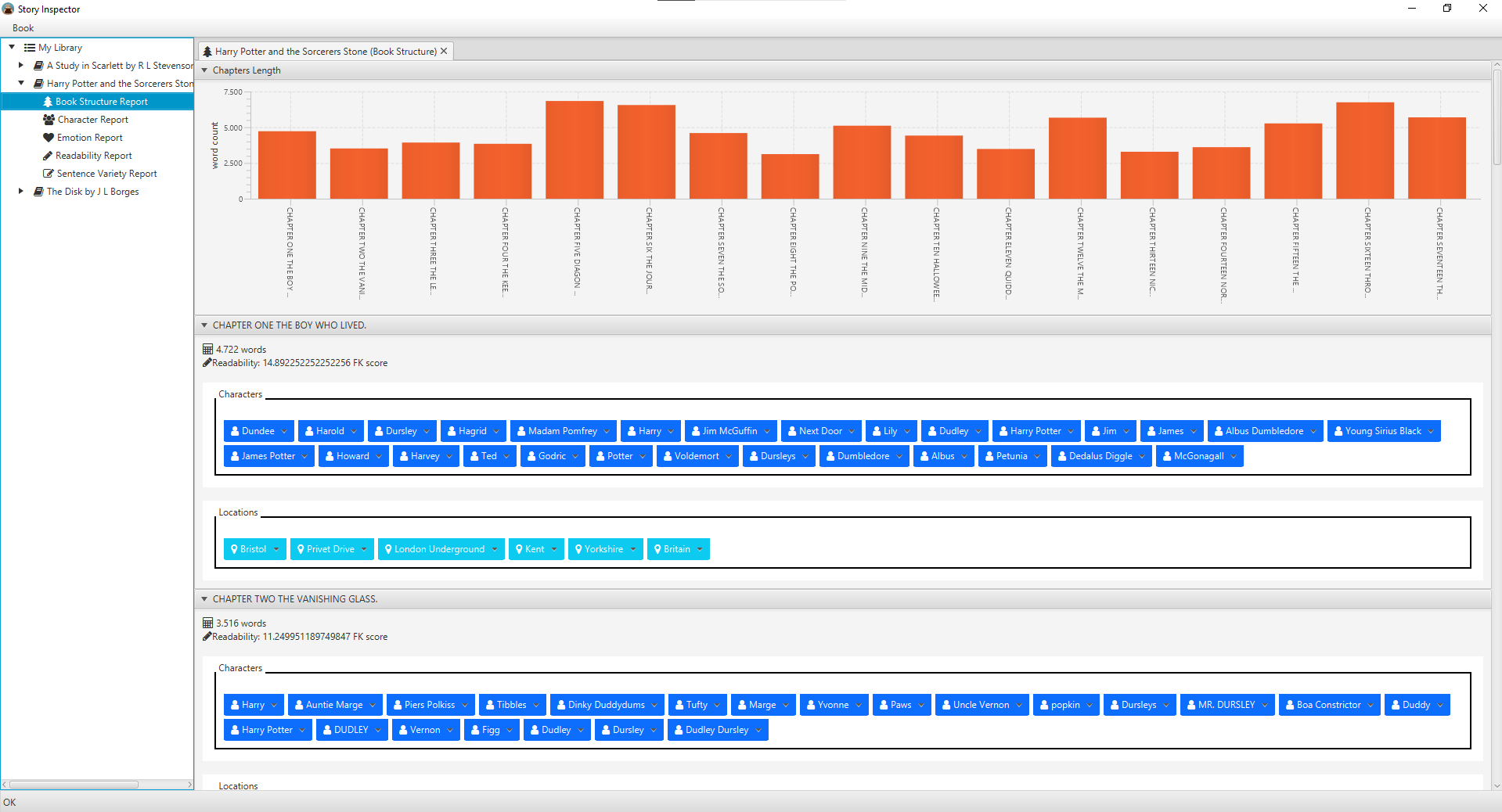The height and width of the screenshot is (812, 1502).
Task: Click the Readability Report pencil icon
Action: (48, 156)
